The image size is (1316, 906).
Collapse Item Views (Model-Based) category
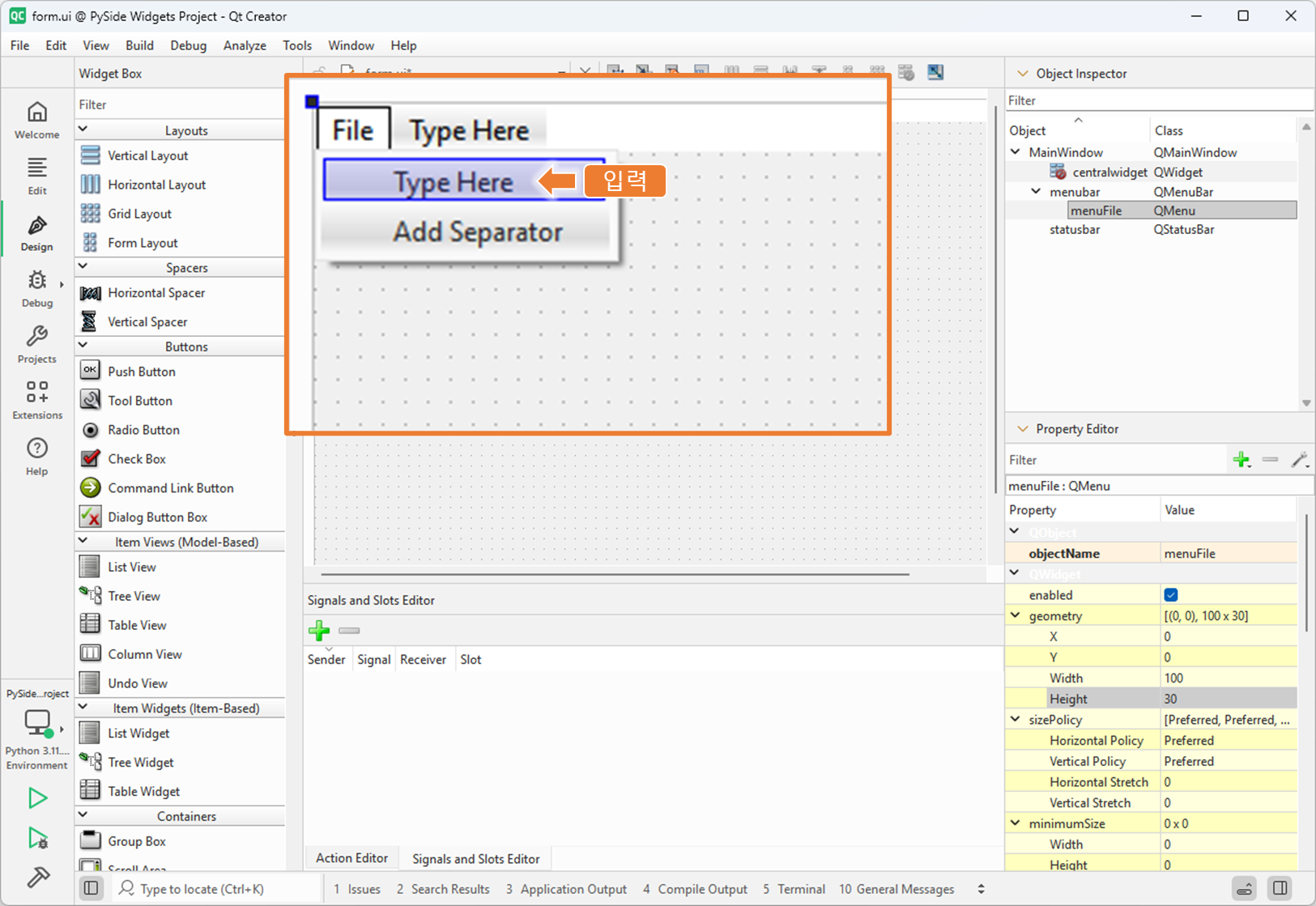83,541
